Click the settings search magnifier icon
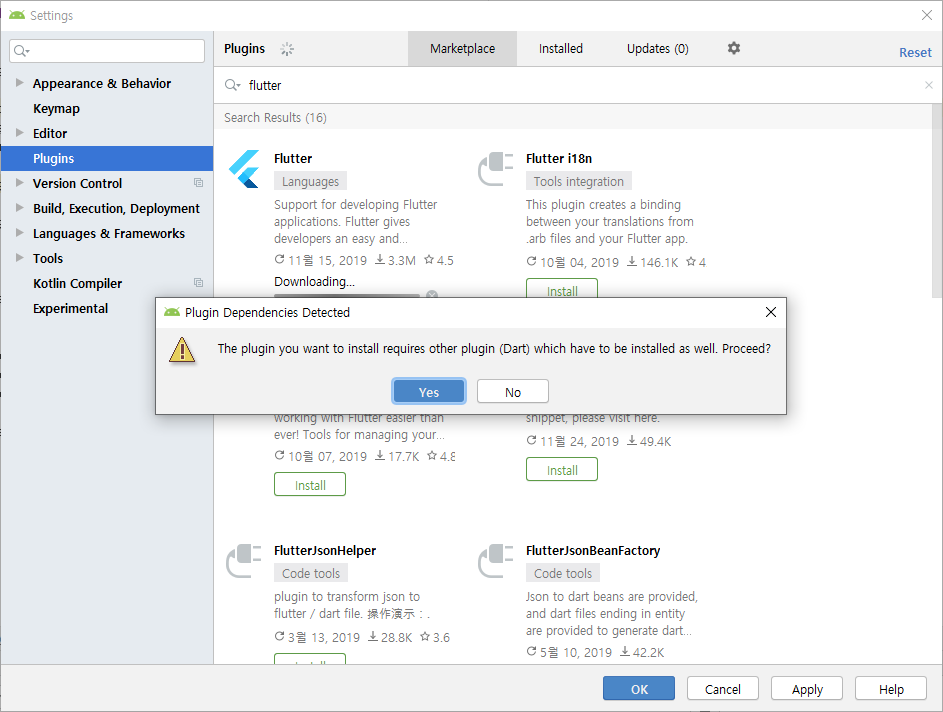This screenshot has height=712, width=943. click(x=21, y=51)
